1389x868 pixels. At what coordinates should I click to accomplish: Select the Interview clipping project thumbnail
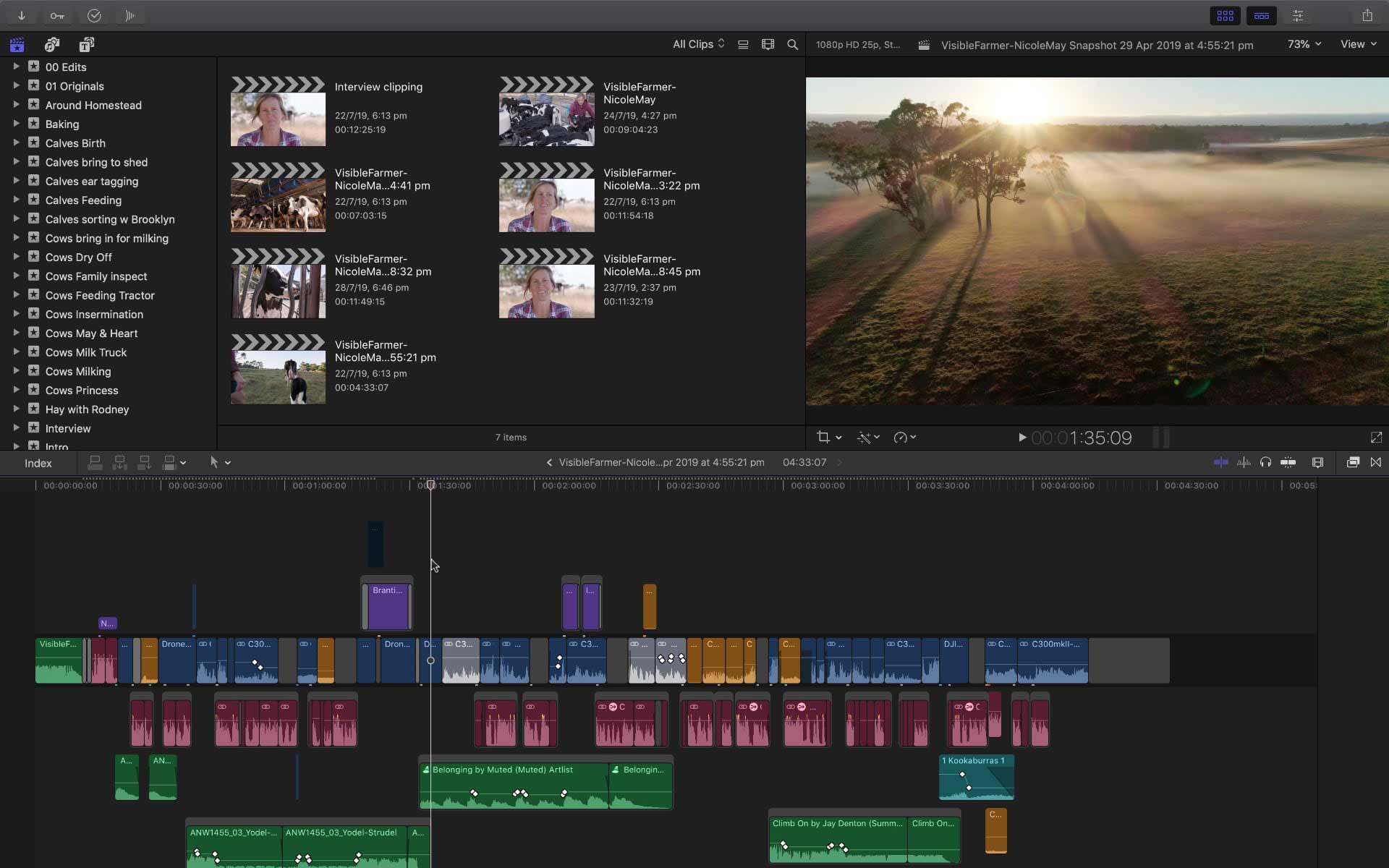pos(278,111)
